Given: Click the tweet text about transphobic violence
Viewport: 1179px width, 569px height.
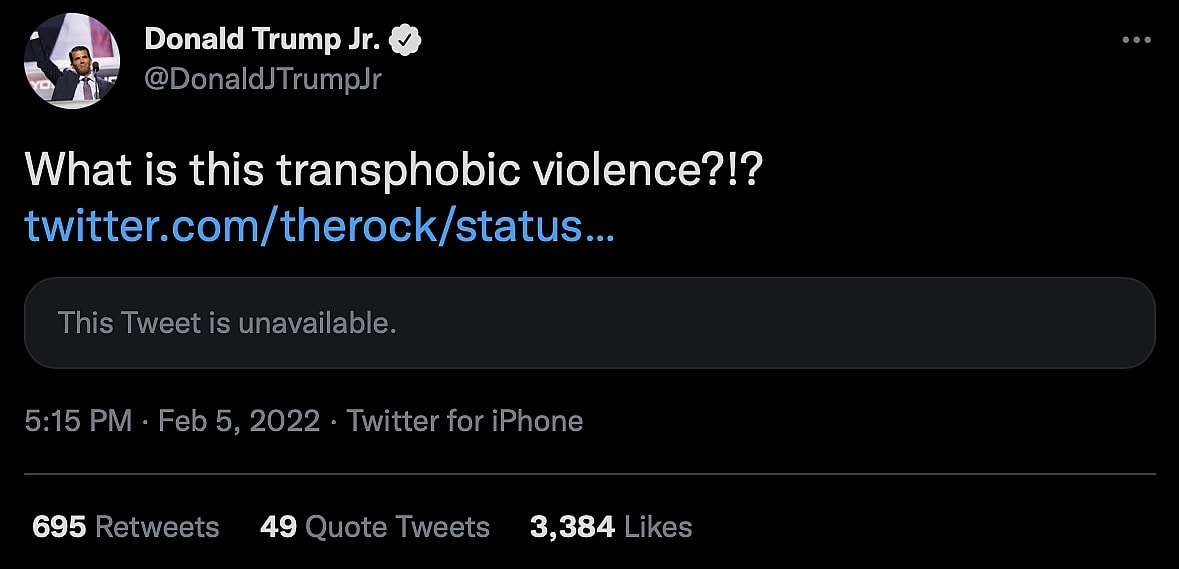Looking at the screenshot, I should (393, 171).
